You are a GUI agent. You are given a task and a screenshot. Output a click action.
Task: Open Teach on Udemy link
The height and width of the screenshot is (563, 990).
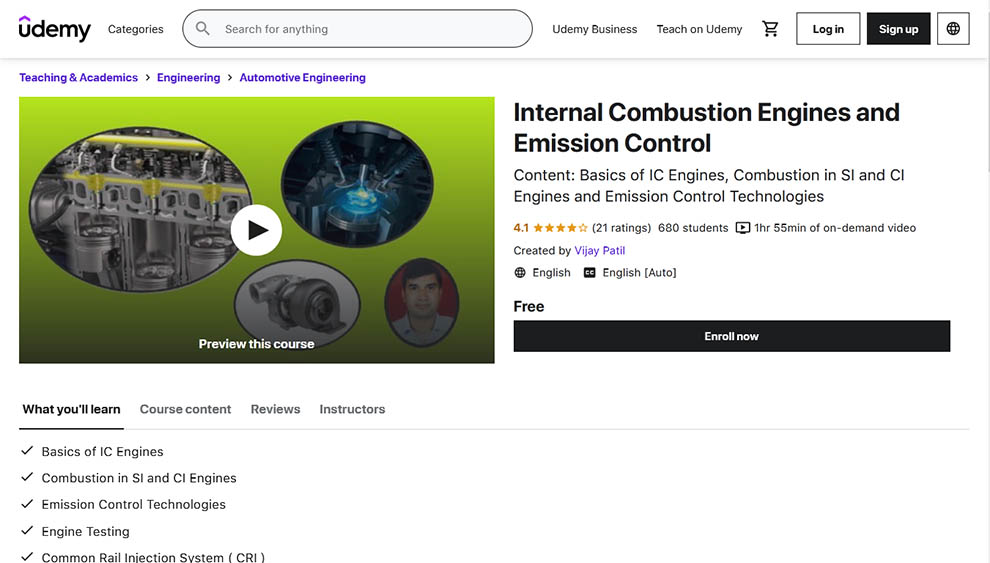click(699, 29)
